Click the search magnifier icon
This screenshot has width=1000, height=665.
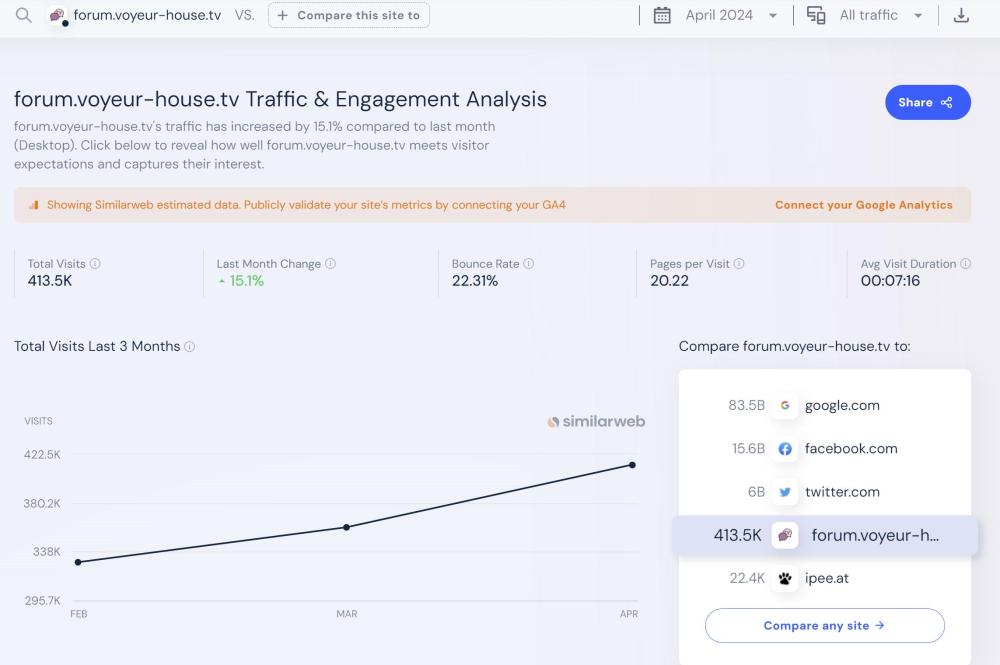tap(23, 16)
